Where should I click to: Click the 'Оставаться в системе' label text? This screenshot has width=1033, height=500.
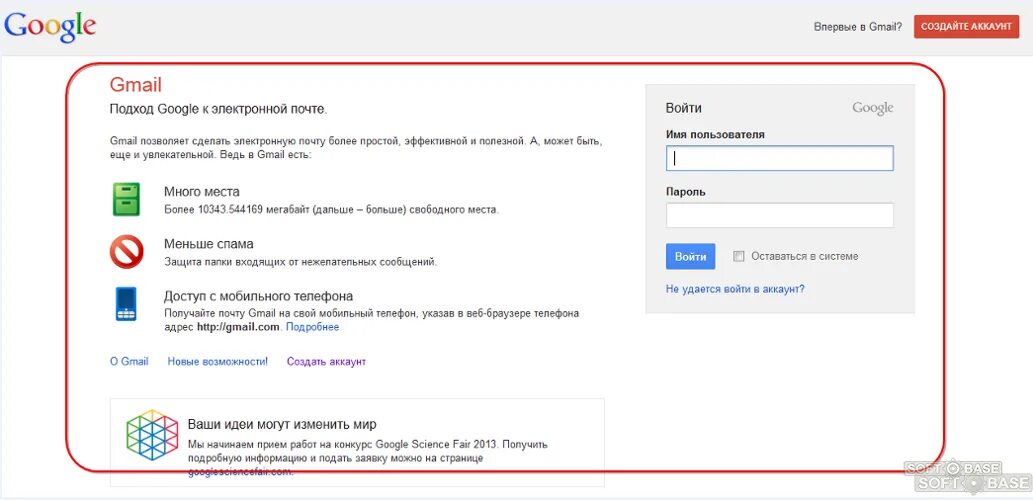(804, 256)
